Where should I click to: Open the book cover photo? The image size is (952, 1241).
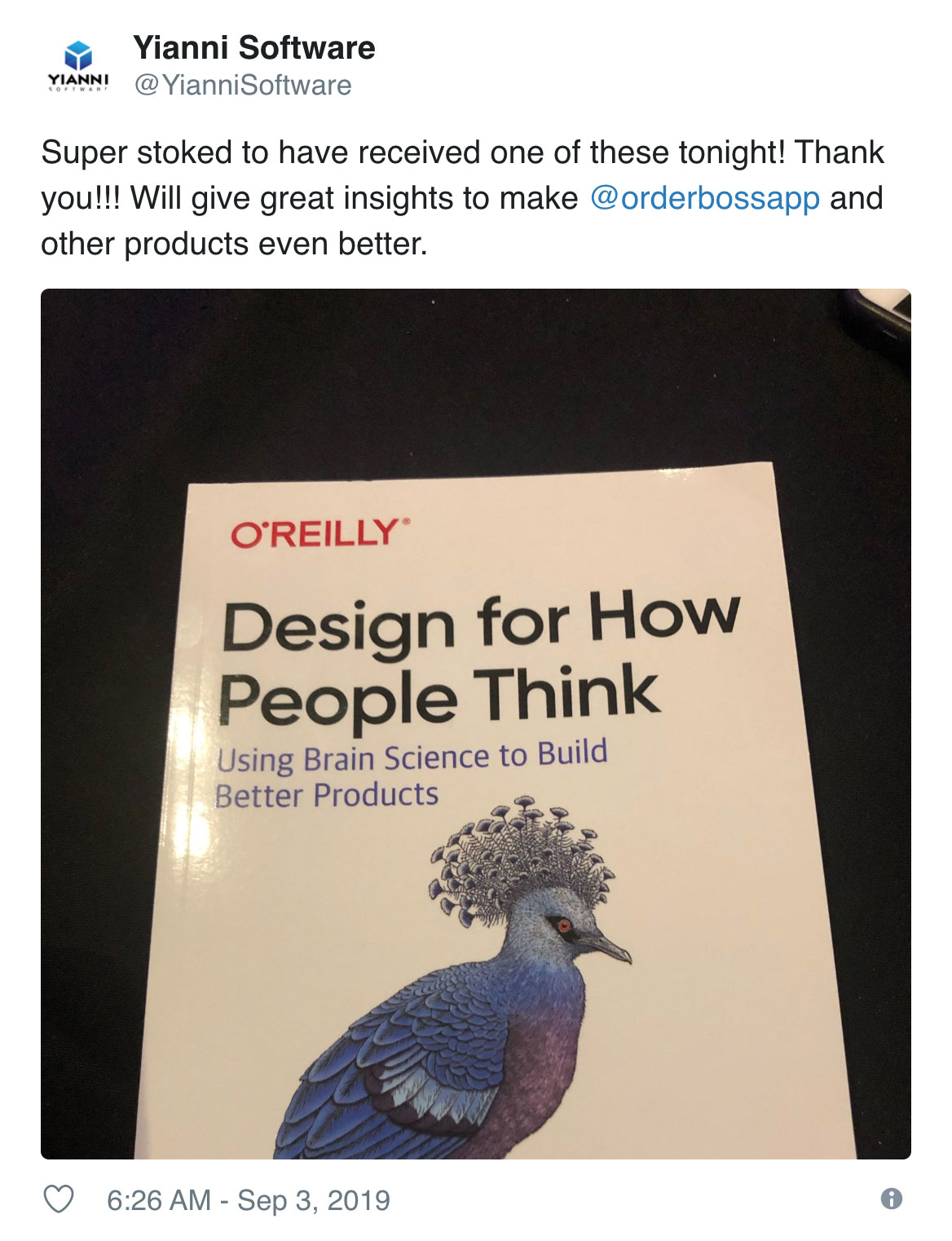[x=476, y=724]
